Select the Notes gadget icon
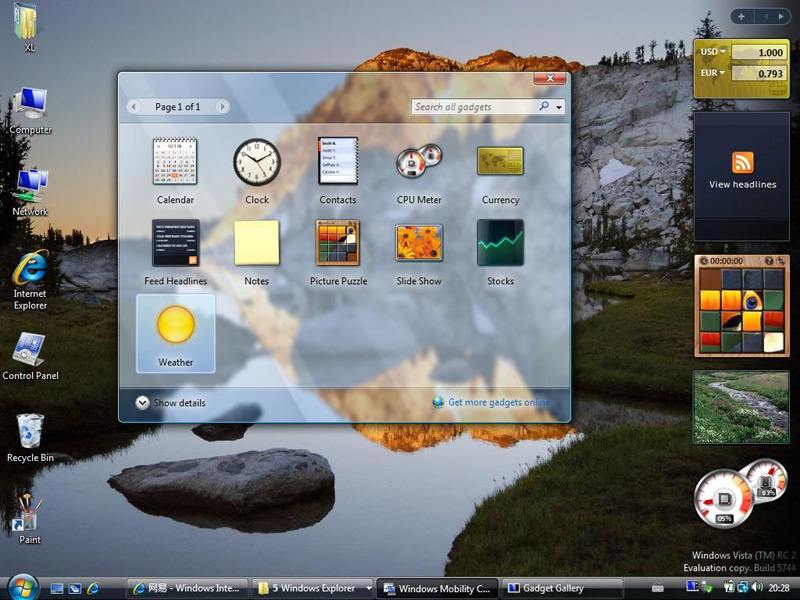 pyautogui.click(x=256, y=243)
